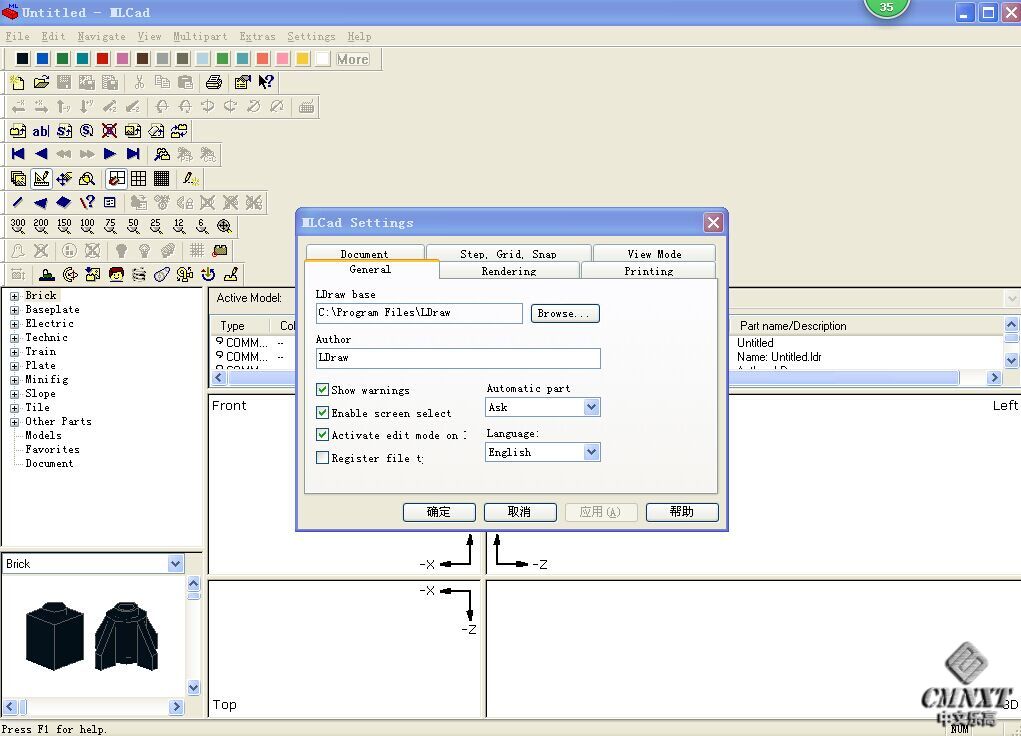Click the 'Name: Untitled.ldr' row text
The image size is (1021, 736).
pos(779,357)
